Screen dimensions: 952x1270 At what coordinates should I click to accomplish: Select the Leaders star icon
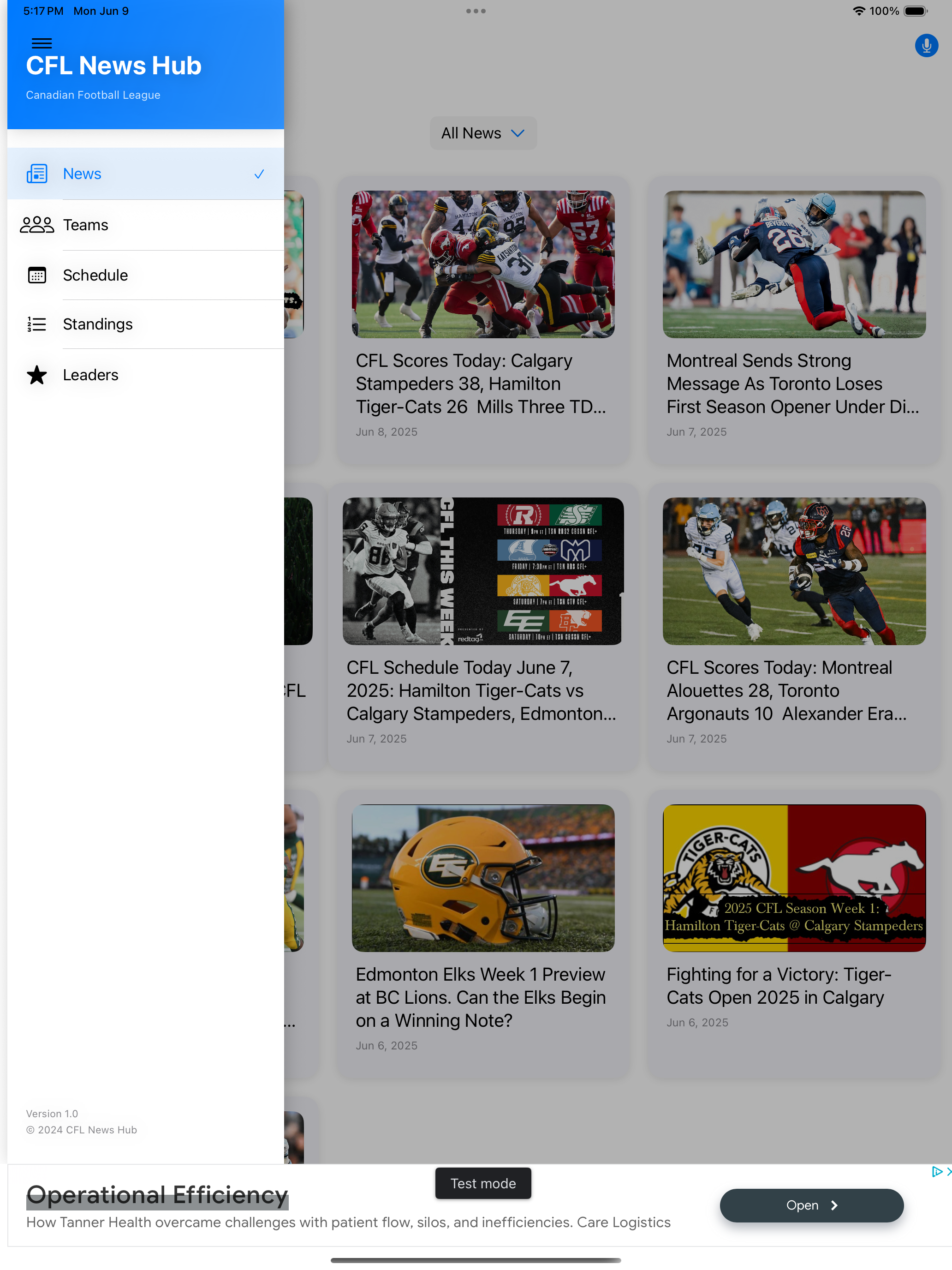(37, 375)
